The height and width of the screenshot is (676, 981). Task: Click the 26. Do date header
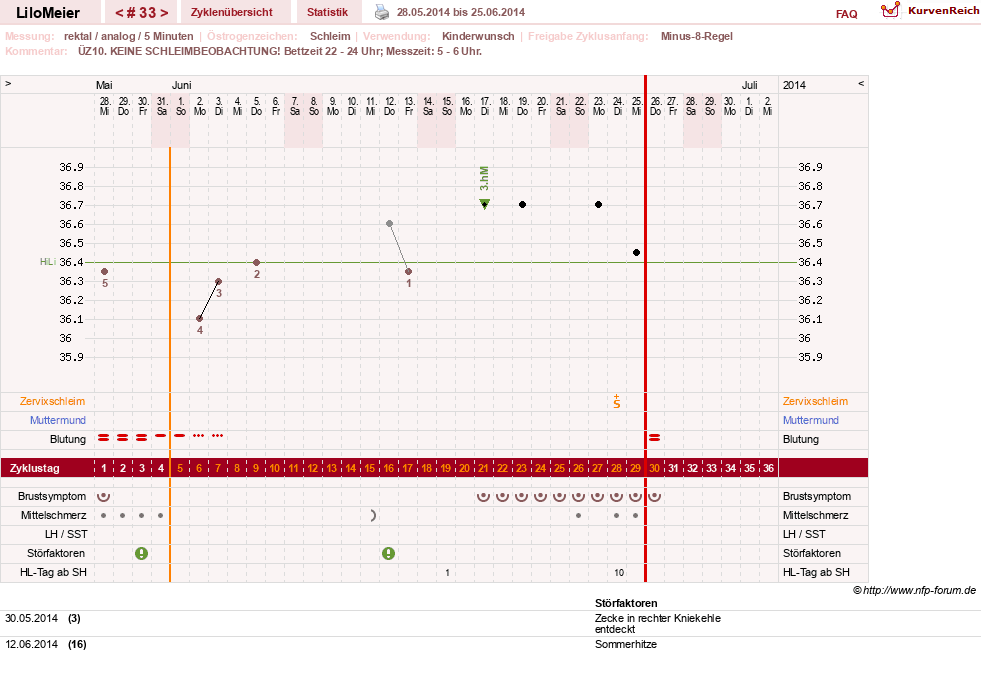point(656,106)
